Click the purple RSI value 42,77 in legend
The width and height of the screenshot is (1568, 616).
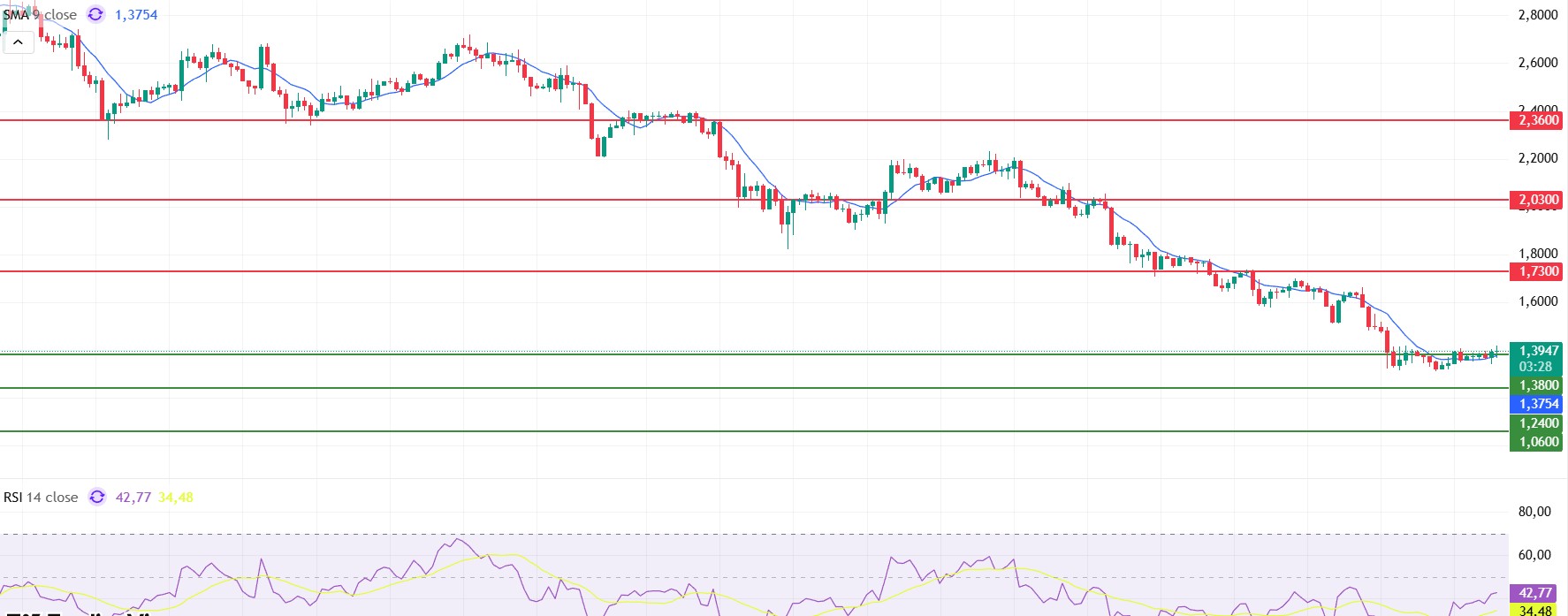pos(133,498)
